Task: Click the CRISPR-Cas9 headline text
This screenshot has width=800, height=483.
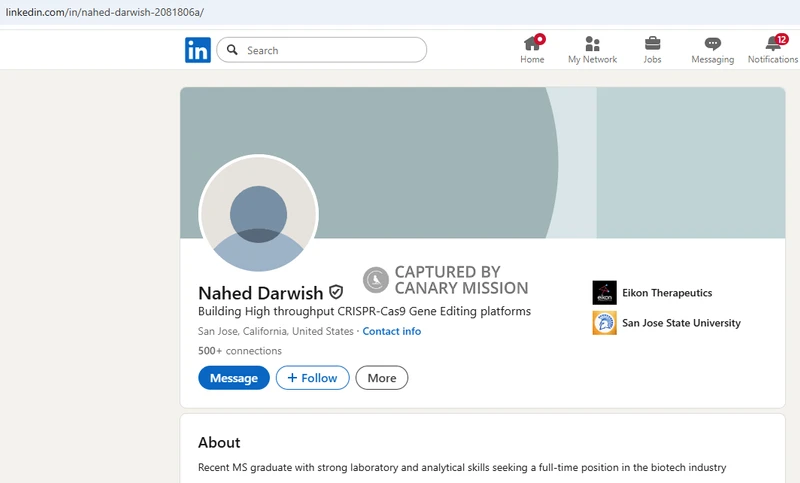Action: [x=364, y=311]
